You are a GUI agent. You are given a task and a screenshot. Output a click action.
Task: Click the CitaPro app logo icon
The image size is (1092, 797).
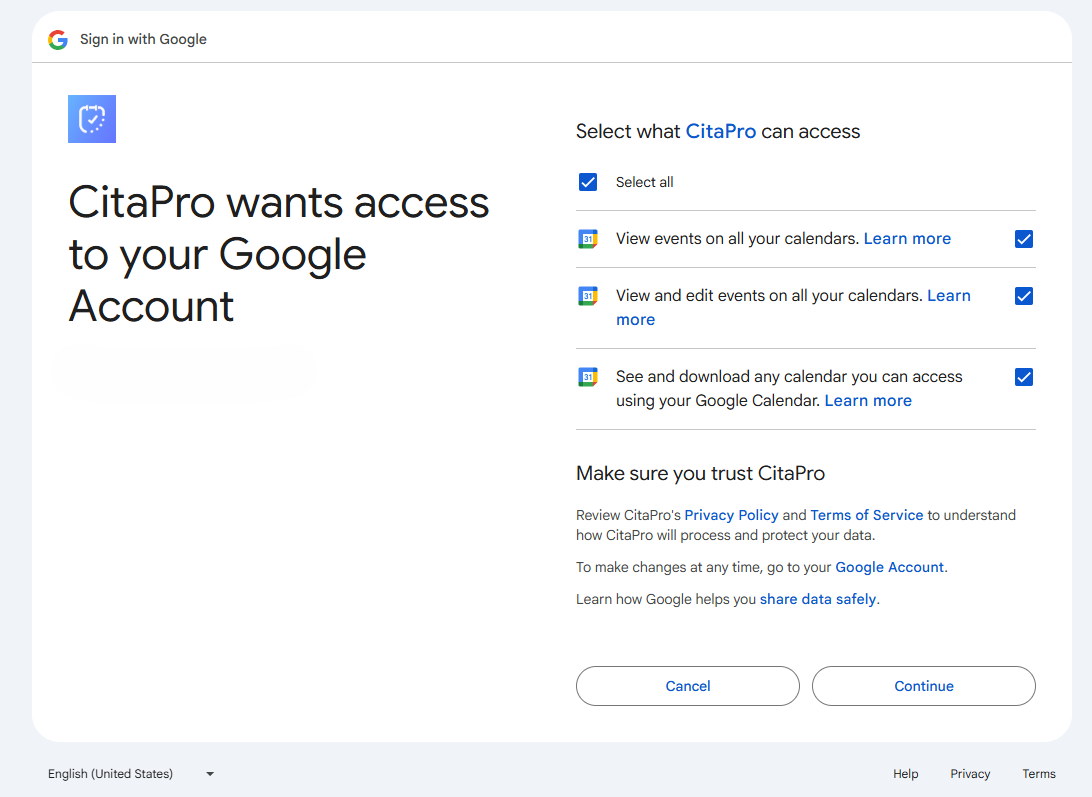pyautogui.click(x=92, y=119)
